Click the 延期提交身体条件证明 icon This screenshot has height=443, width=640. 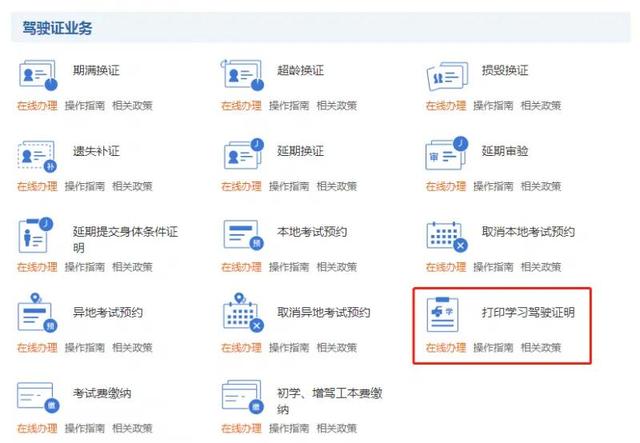pyautogui.click(x=36, y=235)
